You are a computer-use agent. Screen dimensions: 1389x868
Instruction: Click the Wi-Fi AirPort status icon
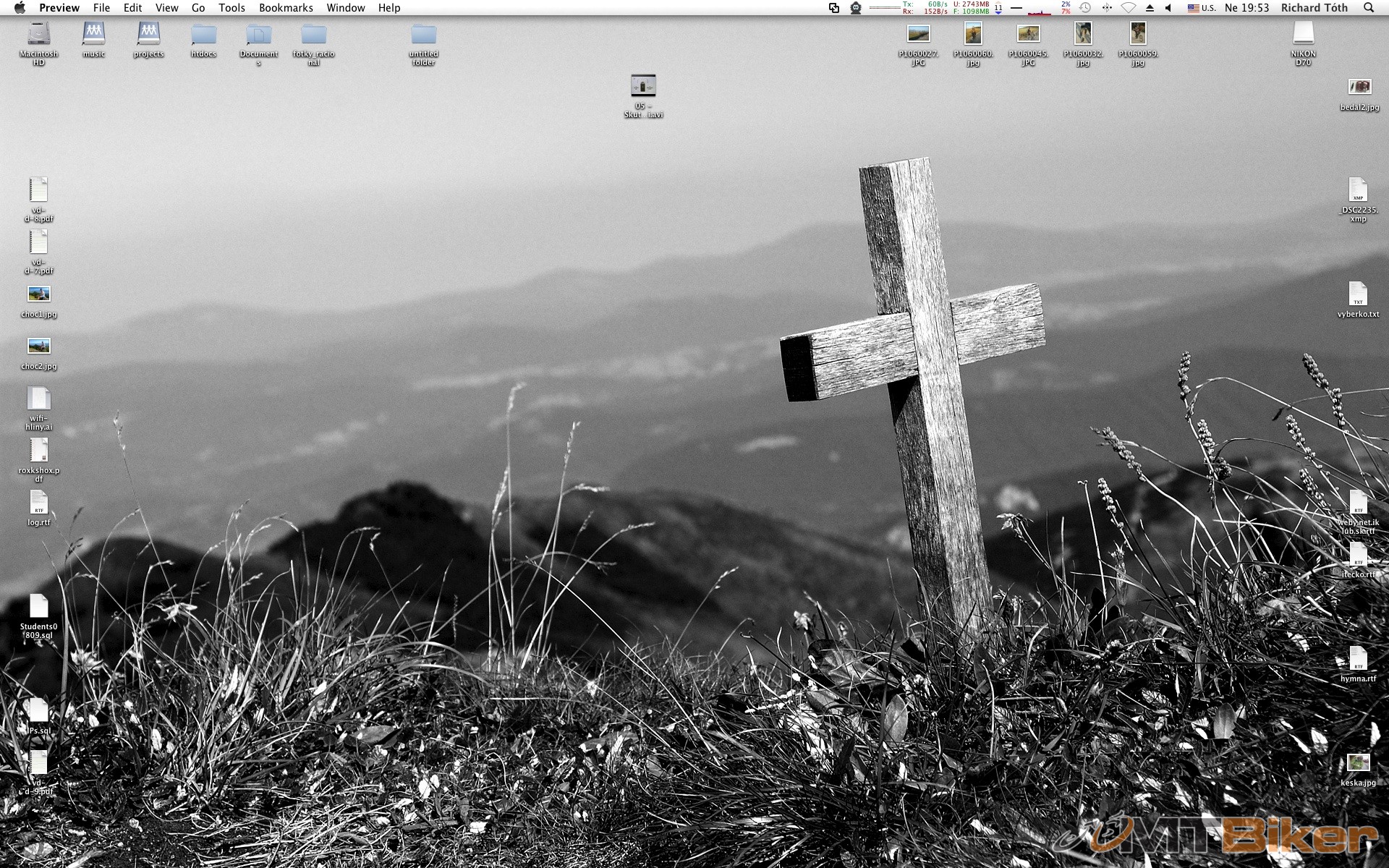pos(1128,8)
